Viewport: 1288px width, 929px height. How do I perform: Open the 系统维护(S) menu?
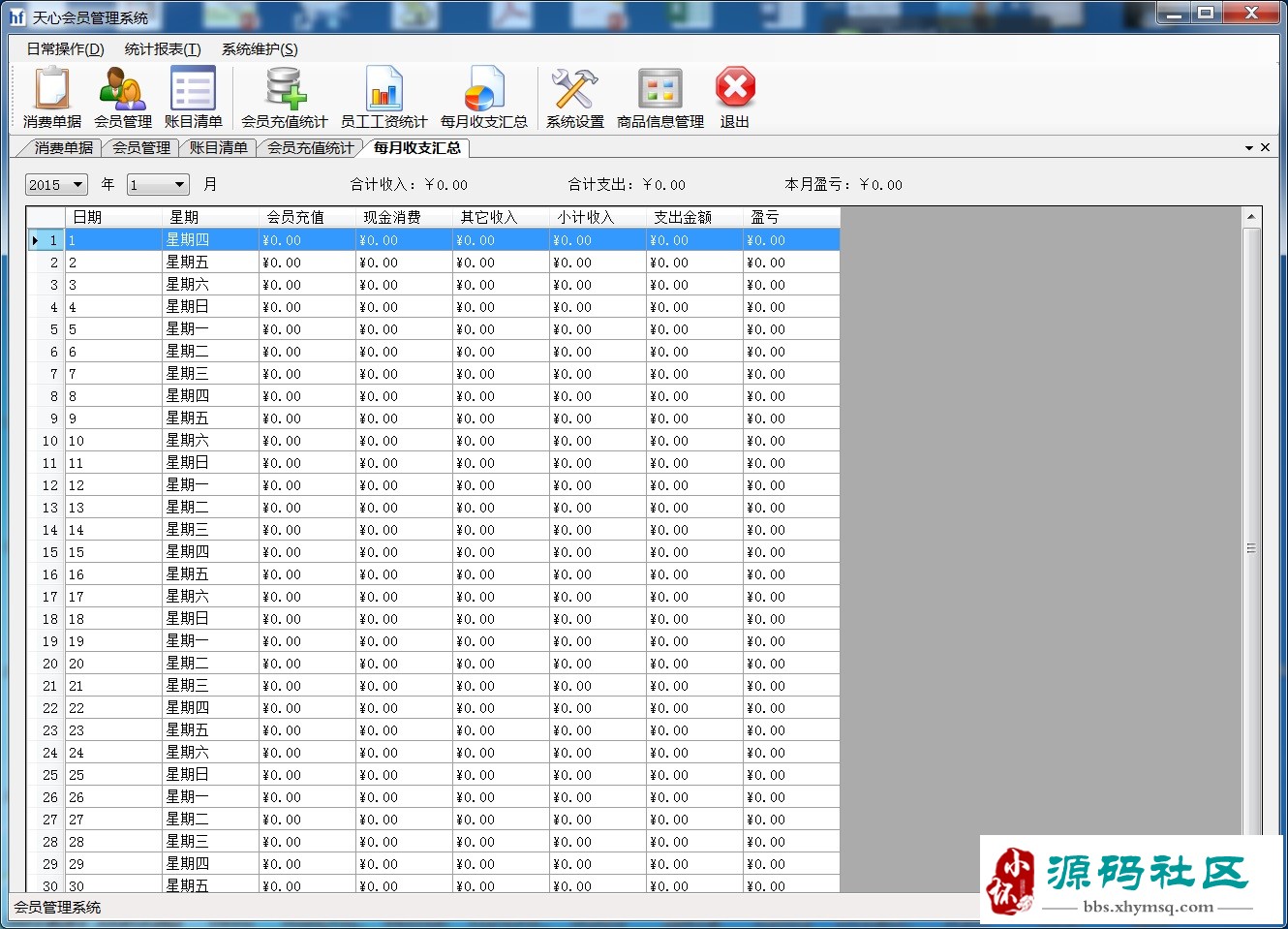coord(260,49)
